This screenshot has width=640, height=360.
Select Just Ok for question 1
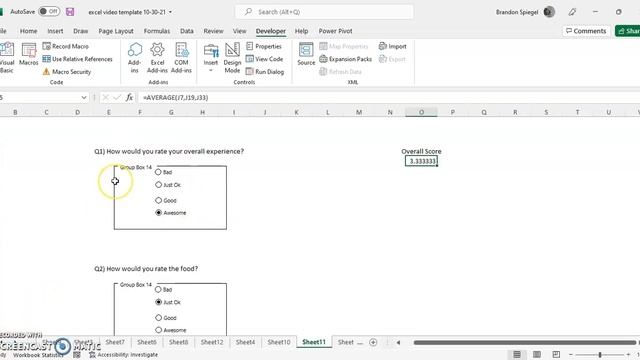coord(158,185)
